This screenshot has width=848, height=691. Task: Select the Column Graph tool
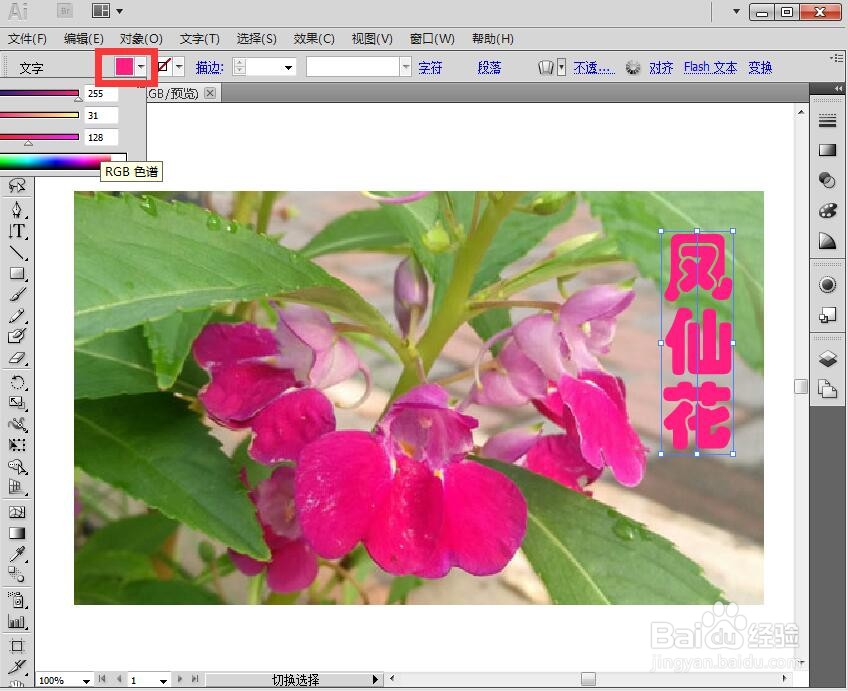(17, 621)
